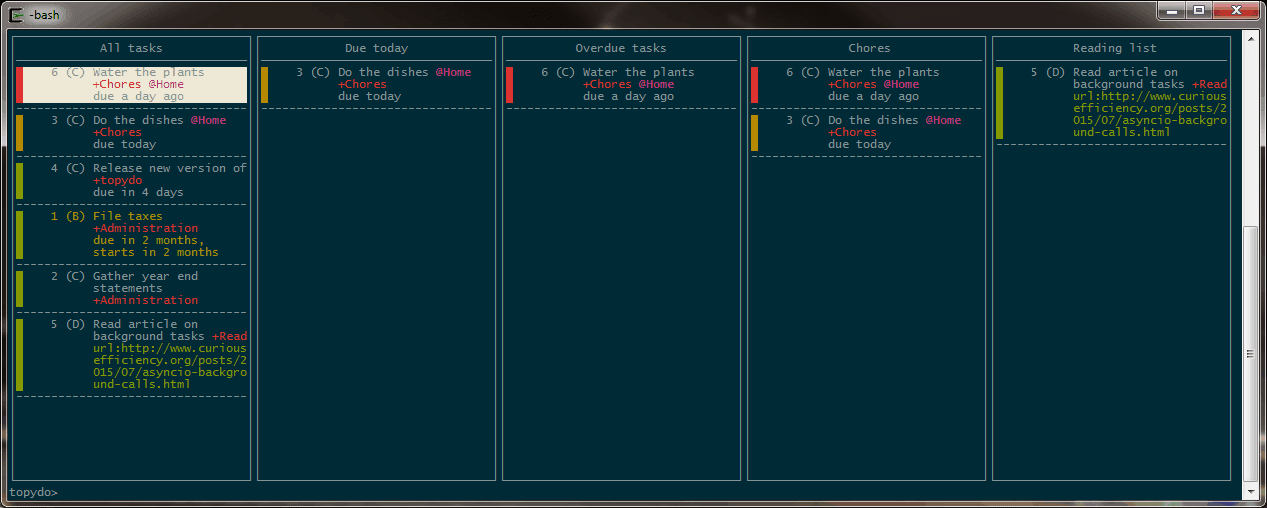Select the Reading list column header
The image size is (1267, 508).
tap(1111, 48)
